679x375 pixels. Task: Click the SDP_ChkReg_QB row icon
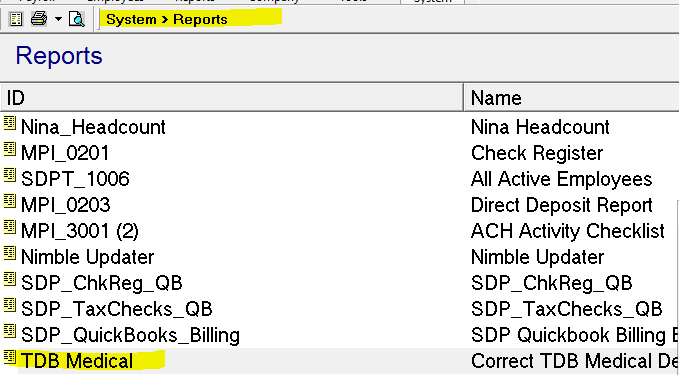(10, 279)
